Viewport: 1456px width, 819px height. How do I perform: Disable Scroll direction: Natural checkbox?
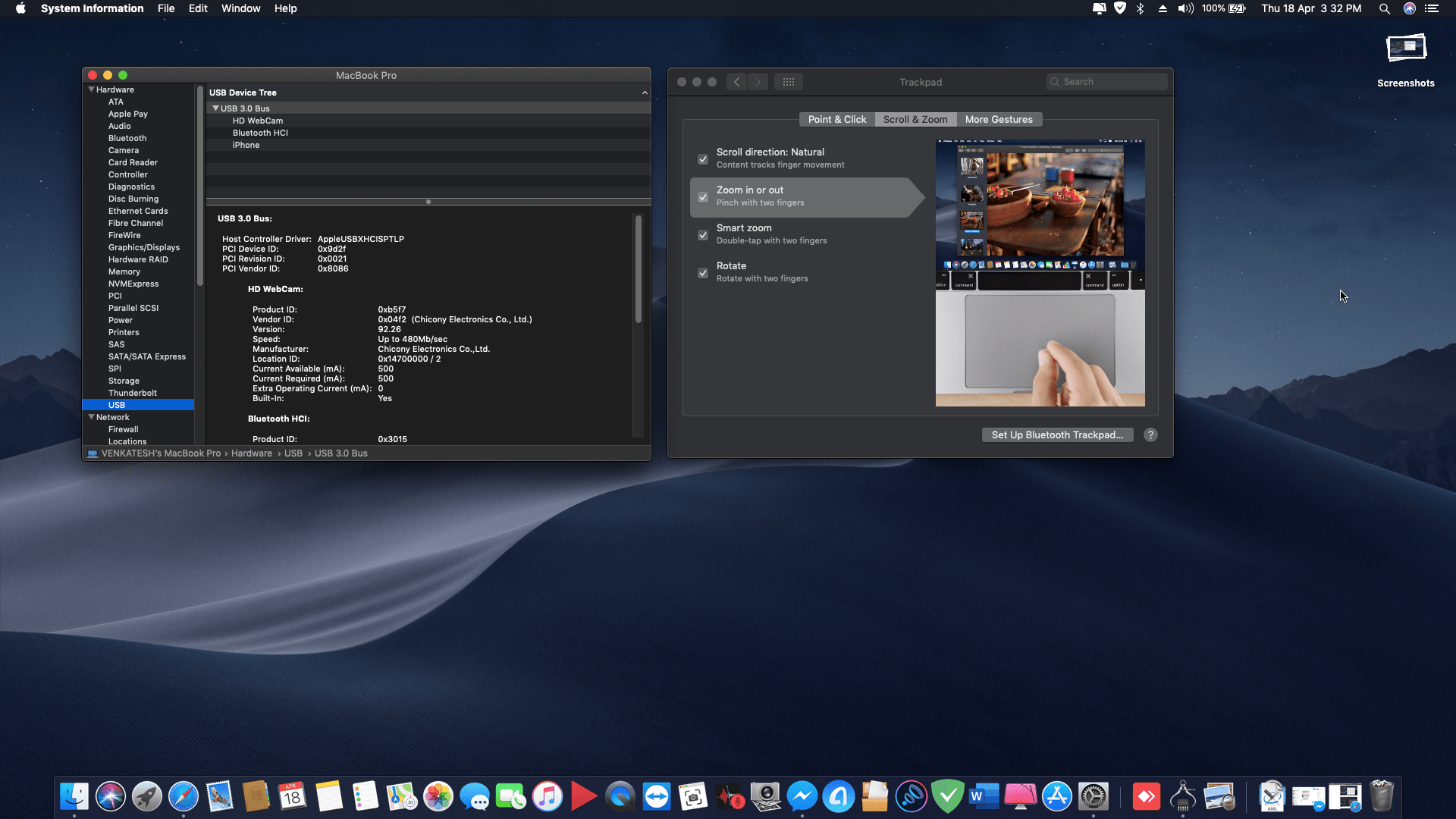pyautogui.click(x=703, y=159)
